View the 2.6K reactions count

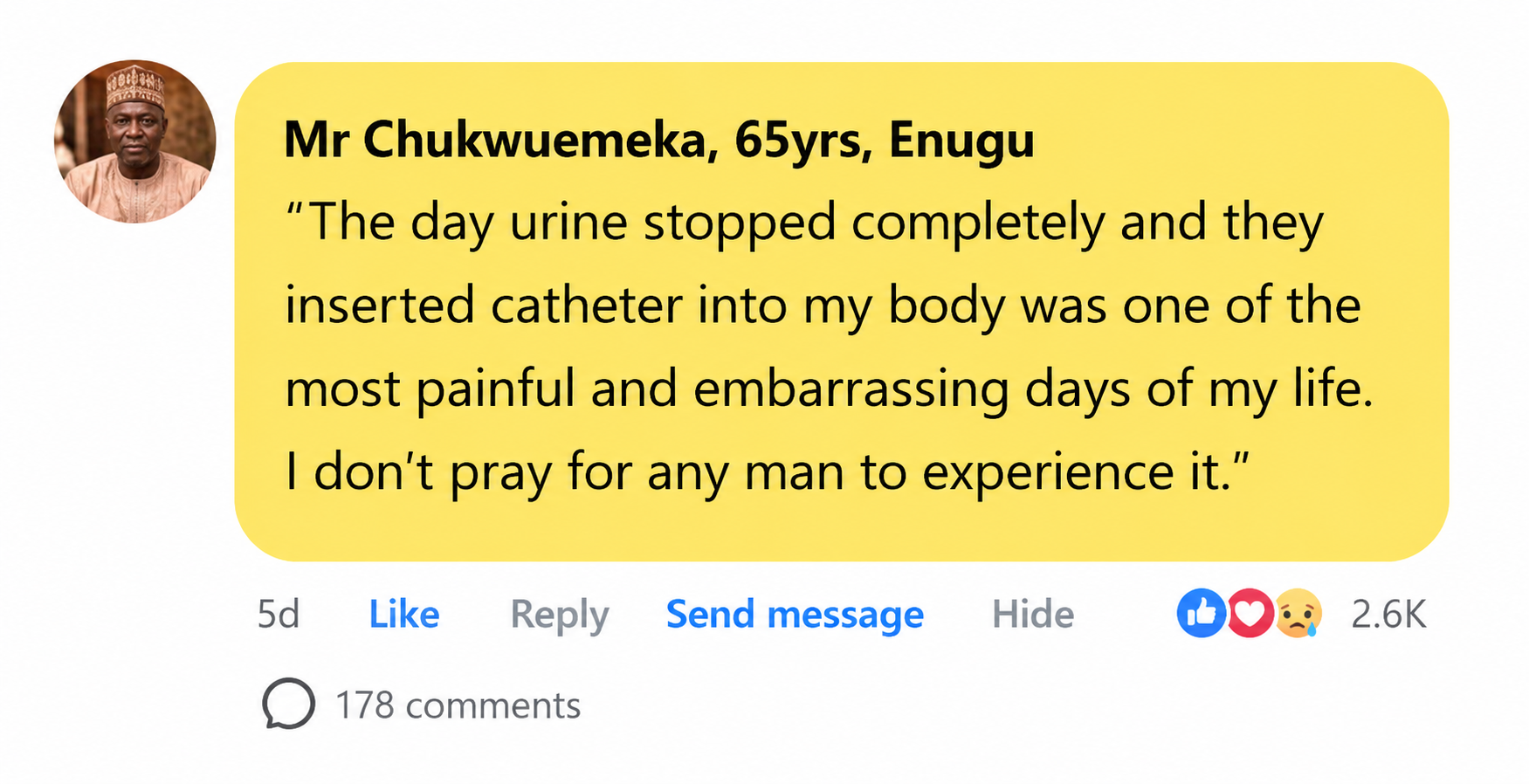1388,615
